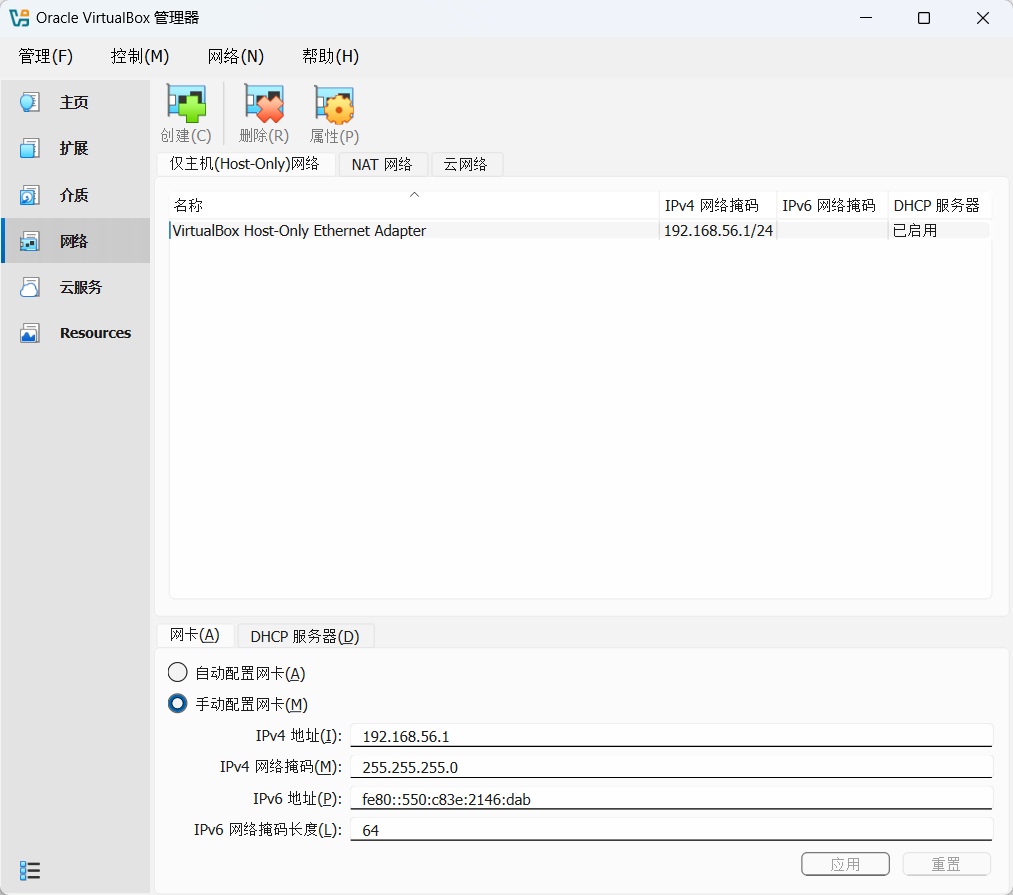1013x895 pixels.
Task: Switch to the DHCP 服务器(D) tab
Action: coord(305,637)
